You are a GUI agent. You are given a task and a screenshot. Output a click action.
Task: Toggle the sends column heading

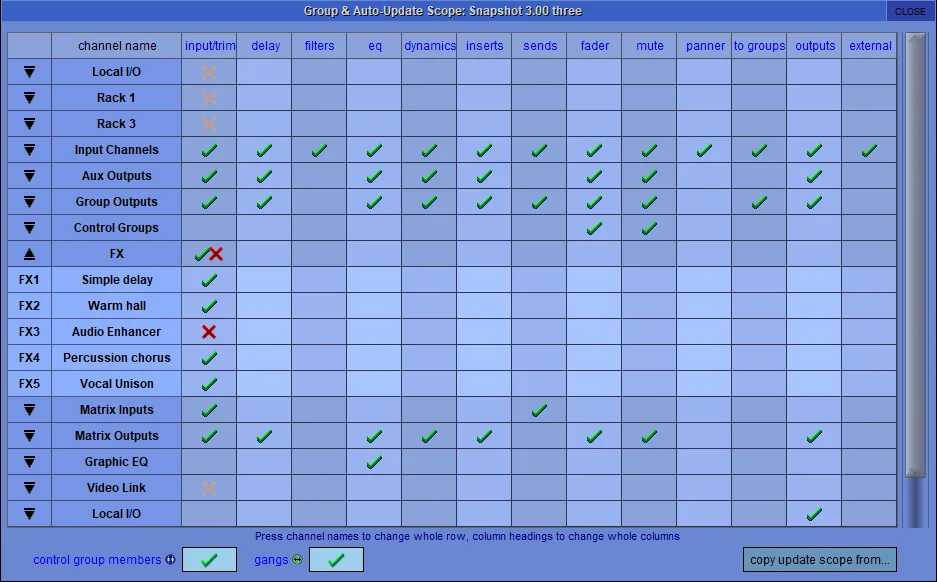pos(540,45)
